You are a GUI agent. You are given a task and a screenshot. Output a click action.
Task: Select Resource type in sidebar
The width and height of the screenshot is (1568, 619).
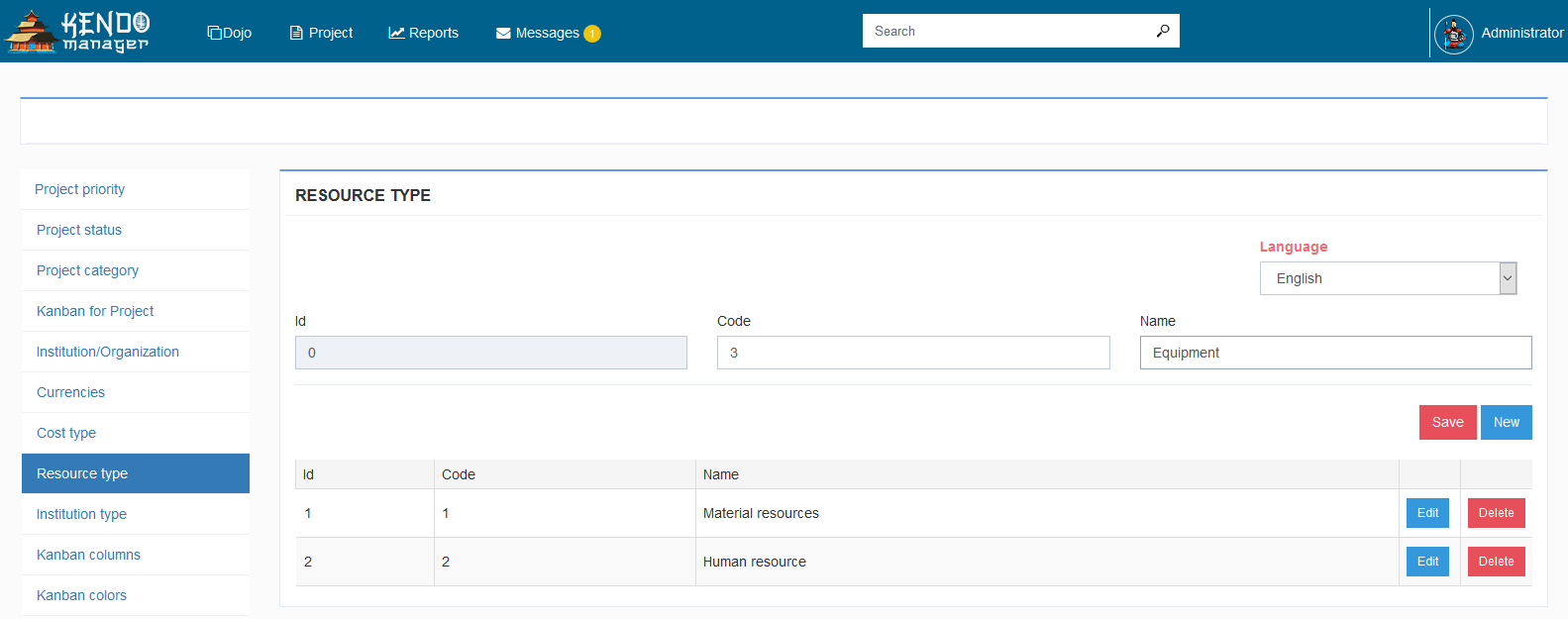(x=136, y=473)
